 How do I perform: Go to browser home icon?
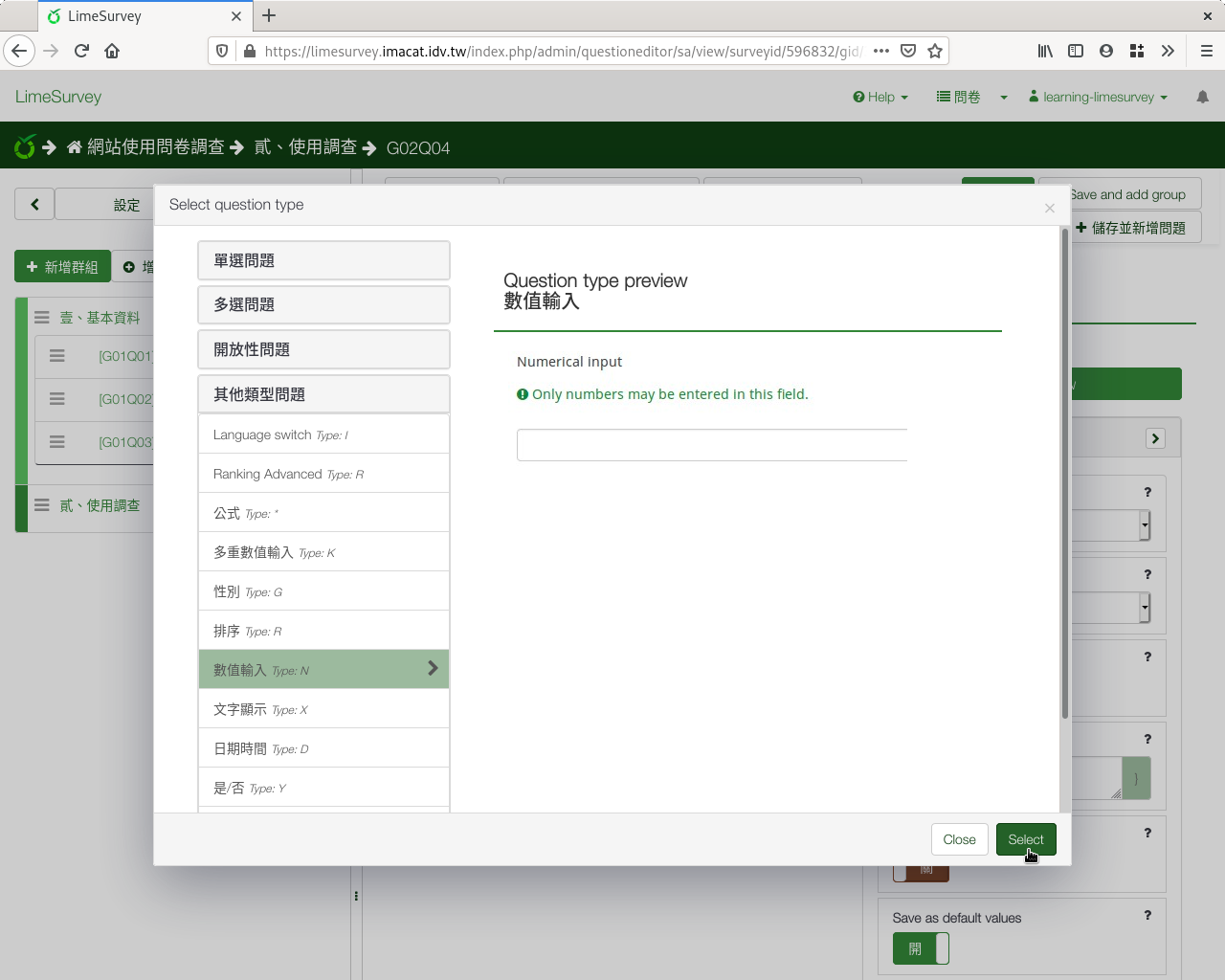click(112, 51)
